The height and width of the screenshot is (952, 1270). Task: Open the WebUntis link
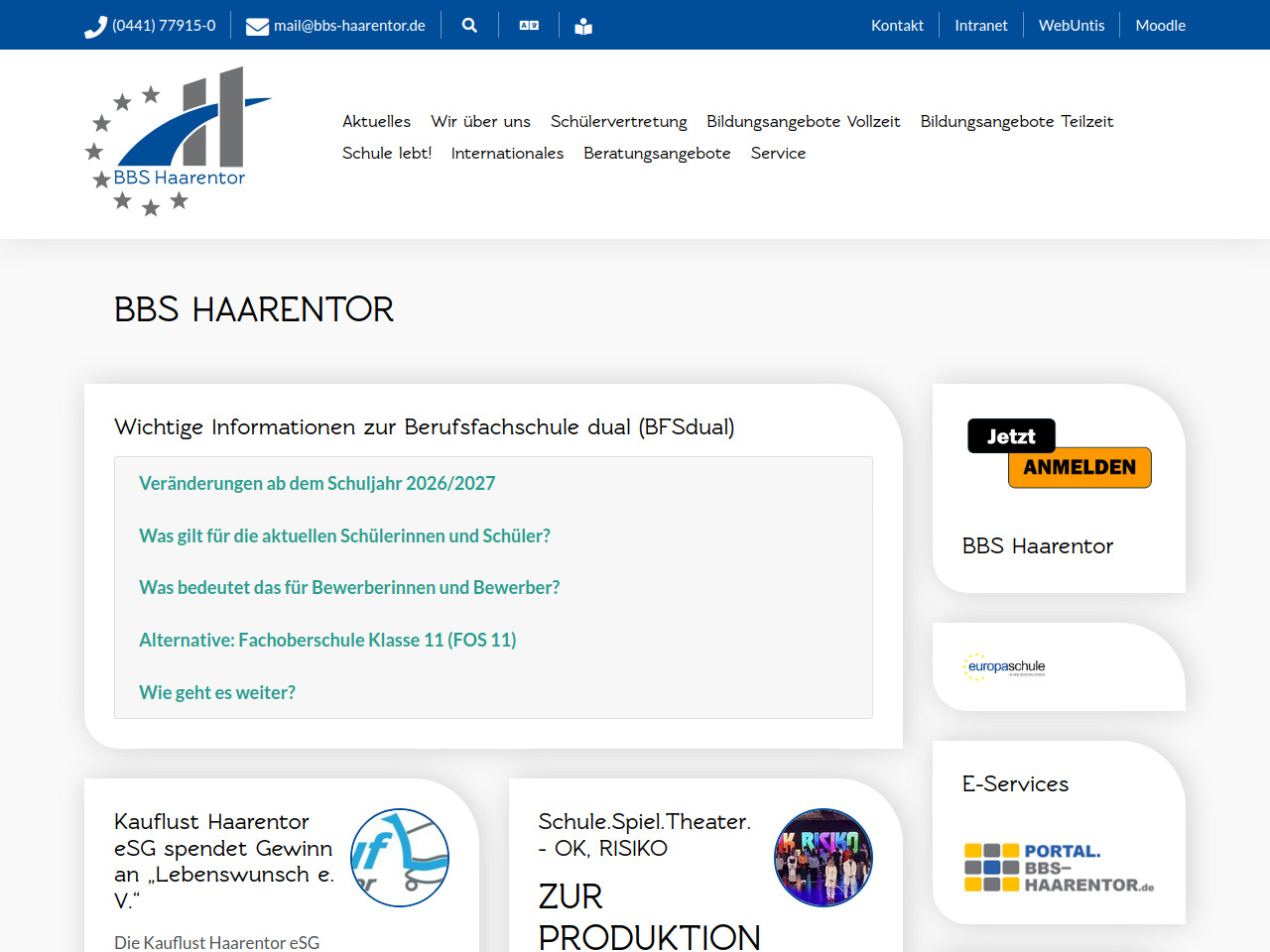(x=1071, y=26)
